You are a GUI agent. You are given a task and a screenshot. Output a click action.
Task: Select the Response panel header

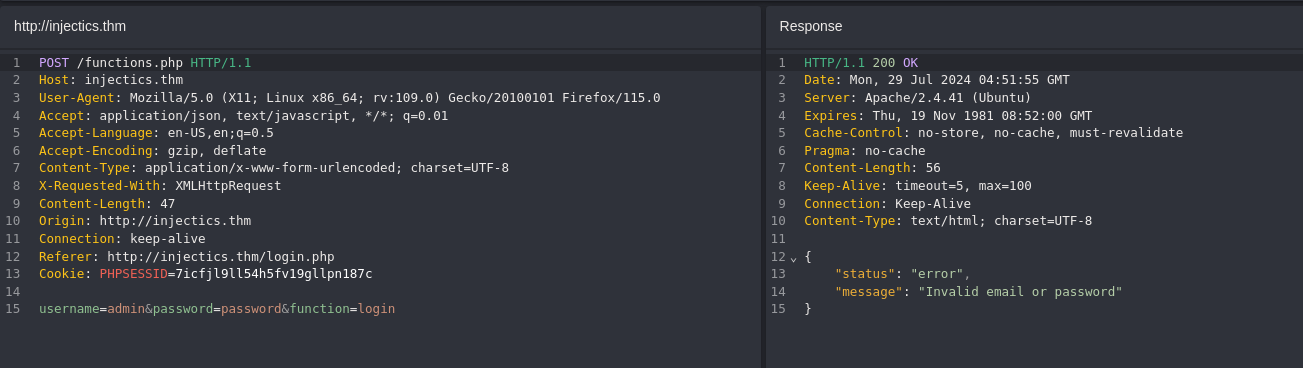tap(811, 26)
